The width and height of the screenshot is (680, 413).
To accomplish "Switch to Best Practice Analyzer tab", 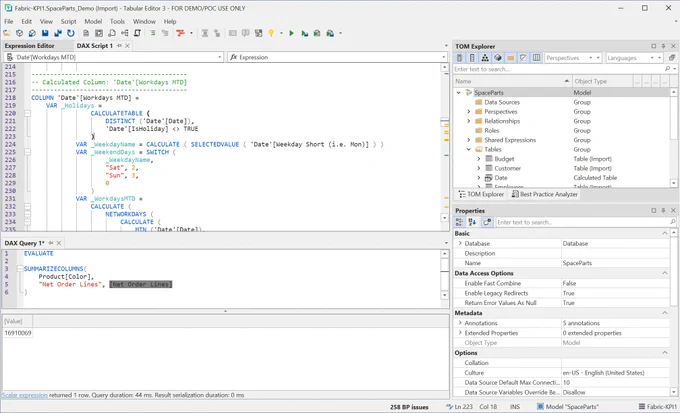I will pyautogui.click(x=544, y=194).
